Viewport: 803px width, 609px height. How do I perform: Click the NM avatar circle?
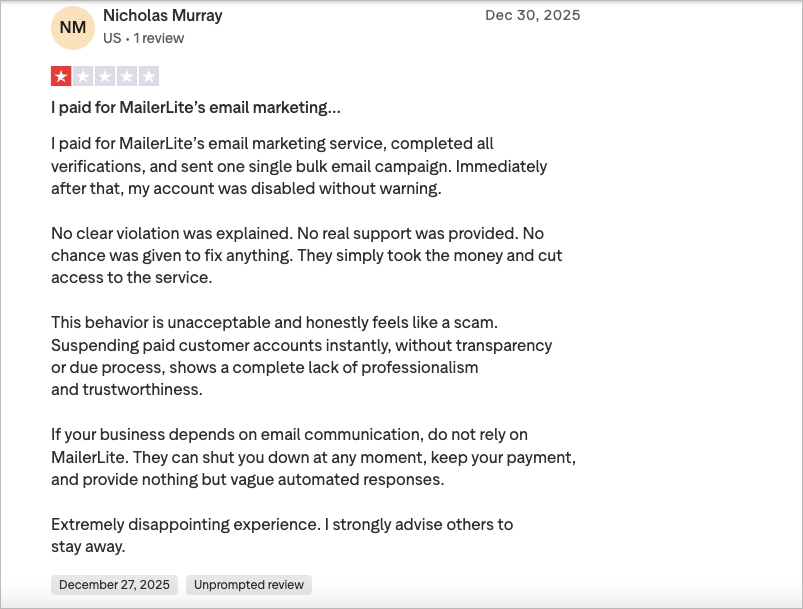click(73, 27)
